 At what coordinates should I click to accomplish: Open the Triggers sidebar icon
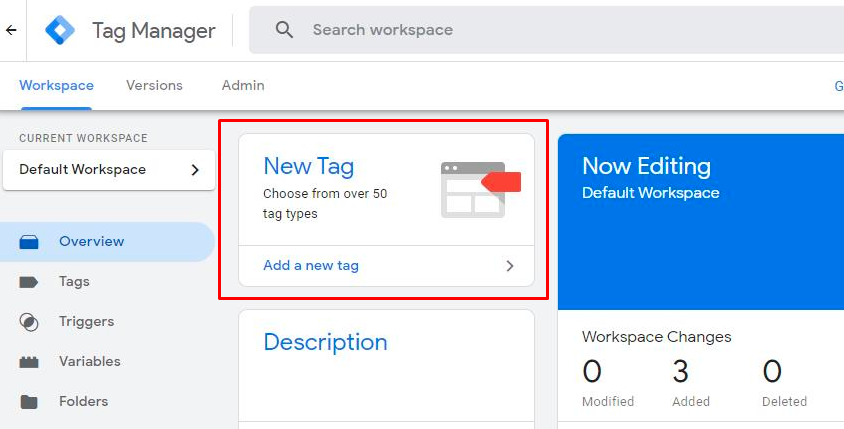(29, 322)
